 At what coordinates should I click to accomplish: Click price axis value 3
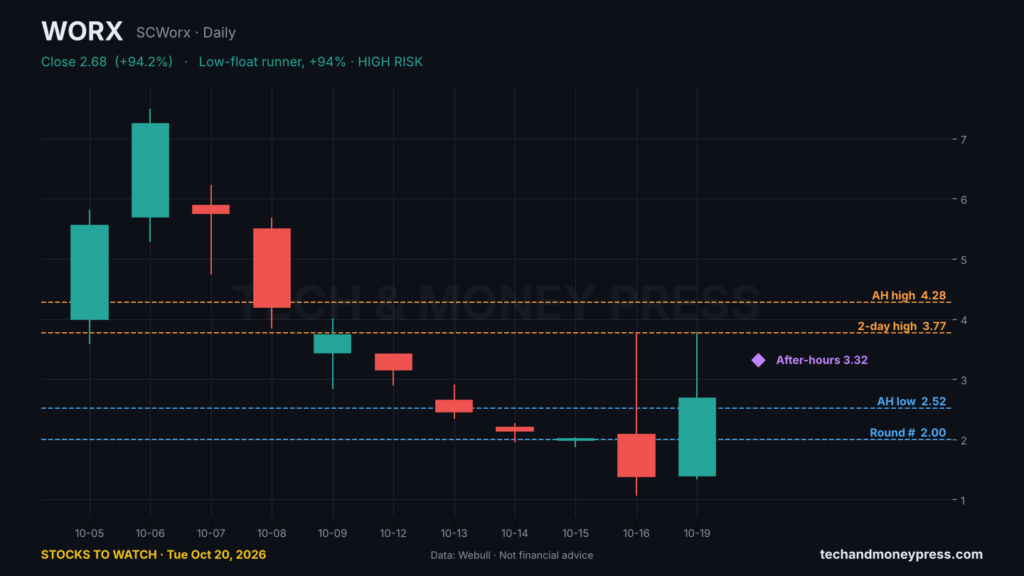tap(963, 380)
